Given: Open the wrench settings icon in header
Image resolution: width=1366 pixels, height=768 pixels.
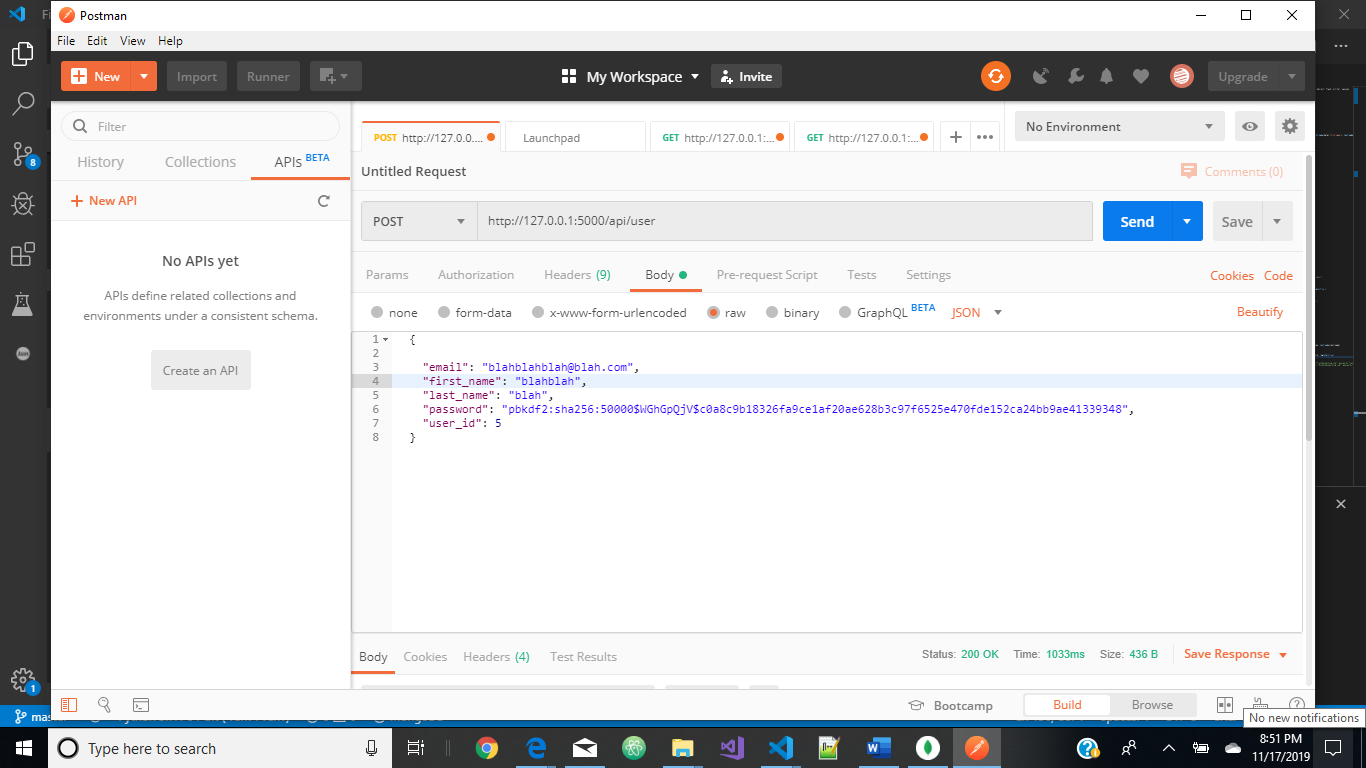Looking at the screenshot, I should click(x=1075, y=76).
